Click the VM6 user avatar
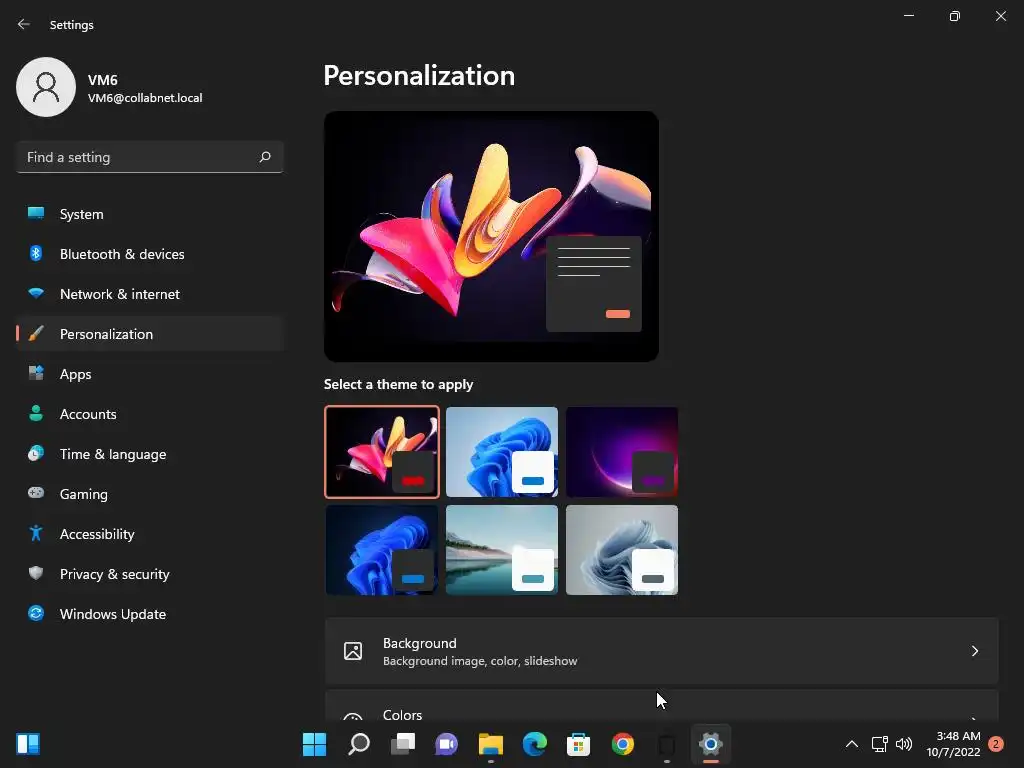This screenshot has width=1024, height=768. tap(46, 87)
